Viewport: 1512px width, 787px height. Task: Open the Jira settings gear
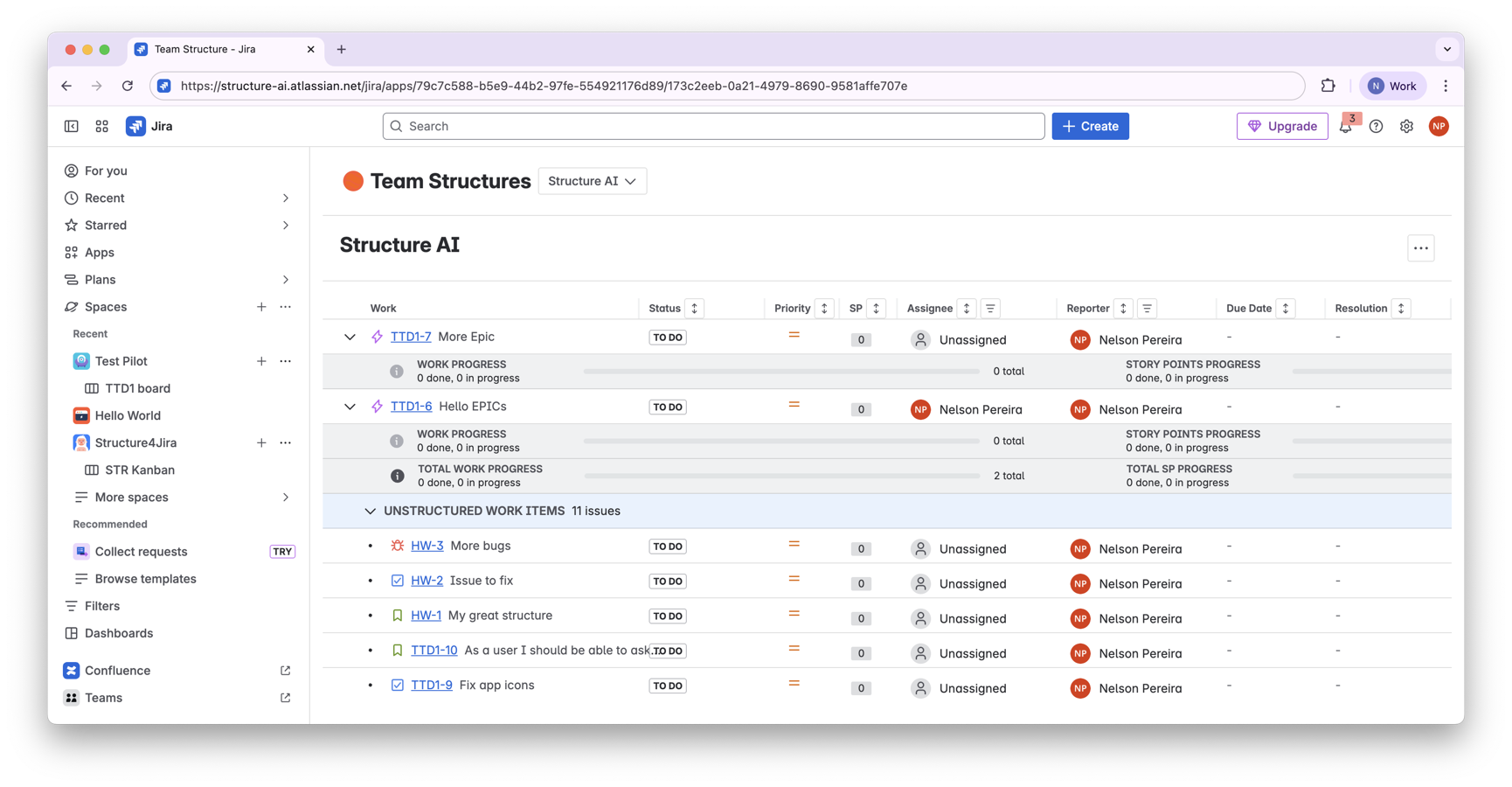coord(1406,127)
